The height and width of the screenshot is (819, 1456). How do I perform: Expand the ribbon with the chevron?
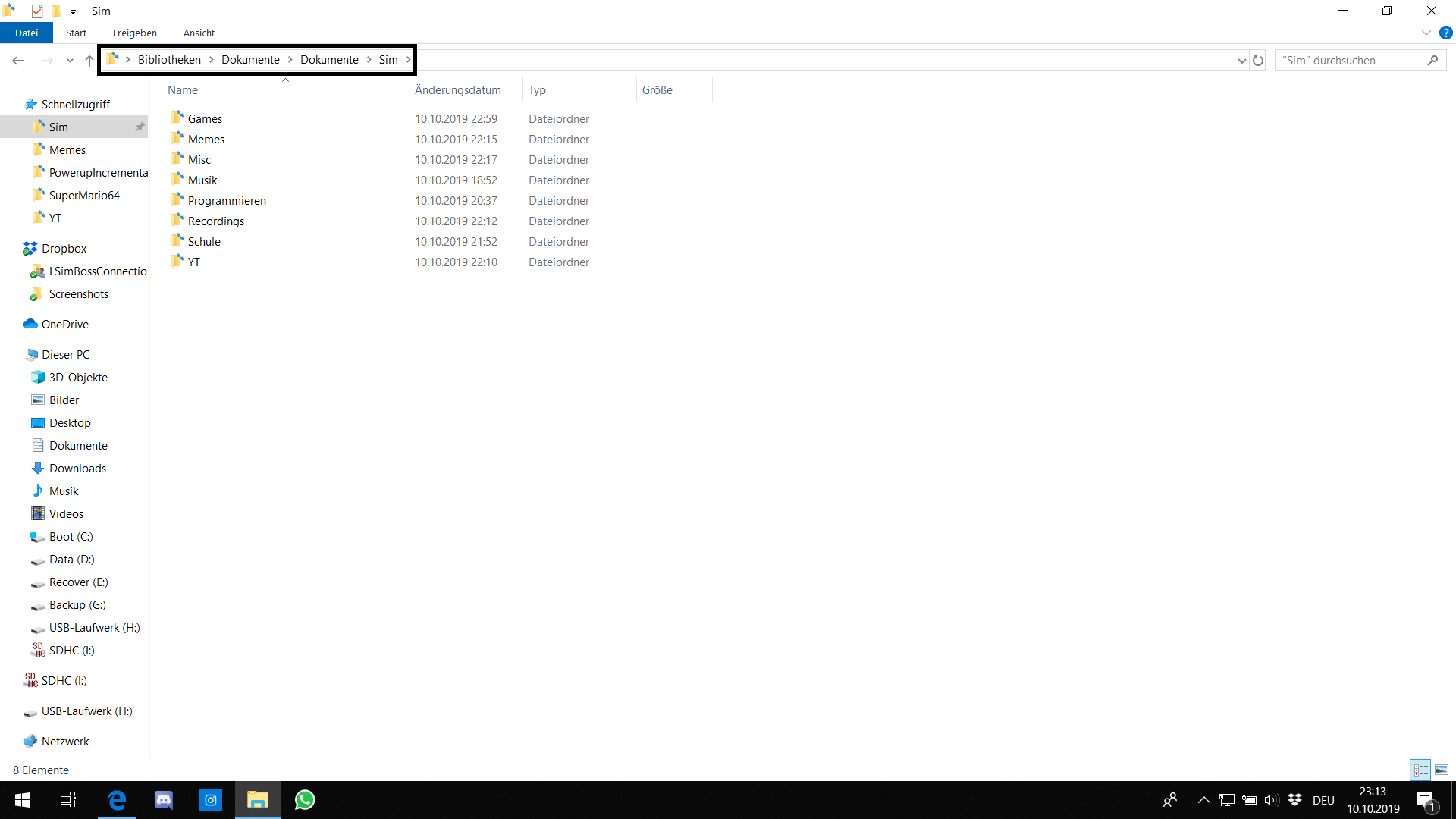pos(1426,33)
